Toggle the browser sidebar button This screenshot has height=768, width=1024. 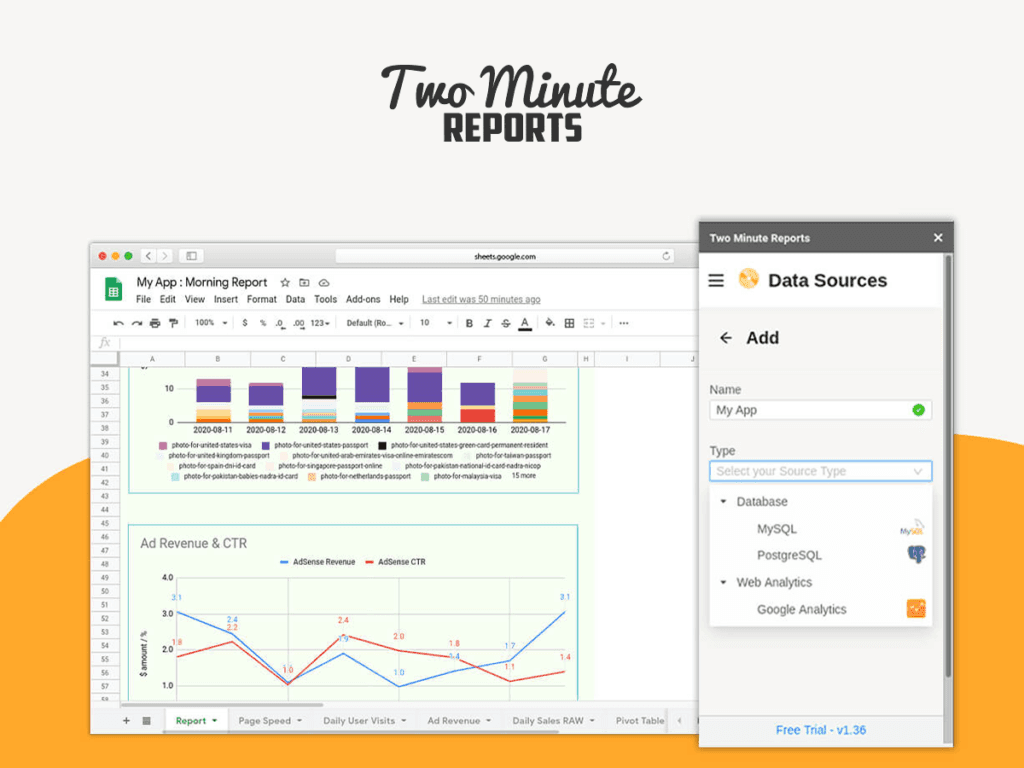191,256
